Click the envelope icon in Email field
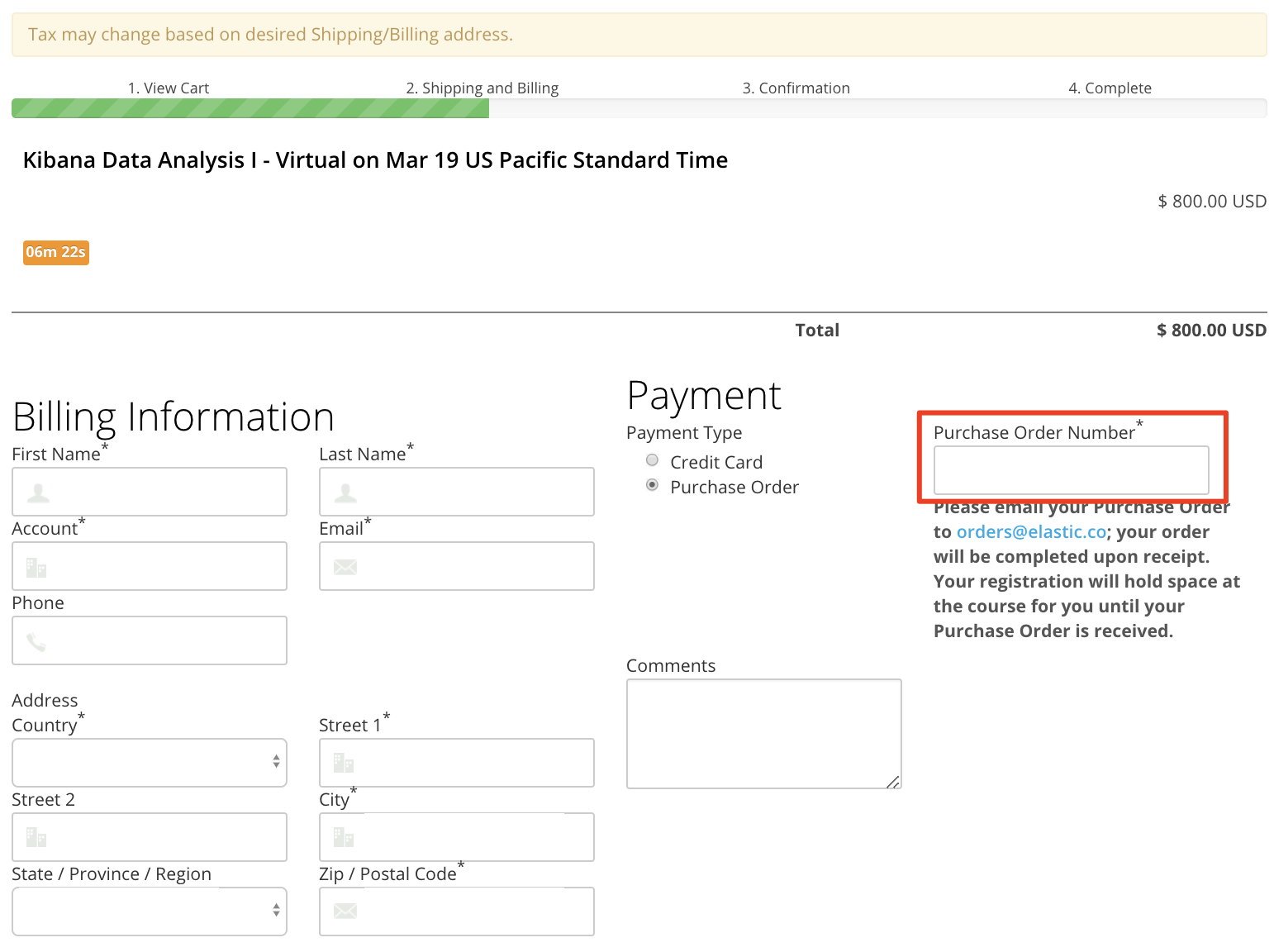 click(345, 567)
